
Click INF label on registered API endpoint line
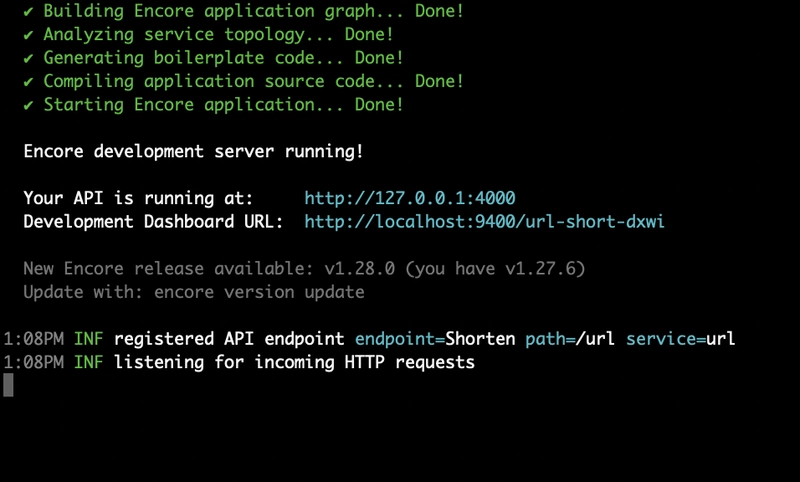(x=88, y=339)
